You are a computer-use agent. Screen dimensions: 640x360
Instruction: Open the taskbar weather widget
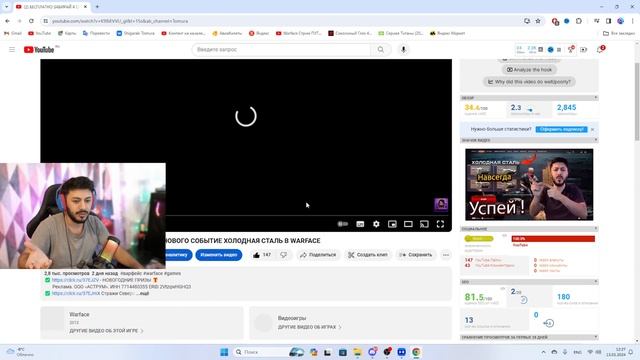20,352
